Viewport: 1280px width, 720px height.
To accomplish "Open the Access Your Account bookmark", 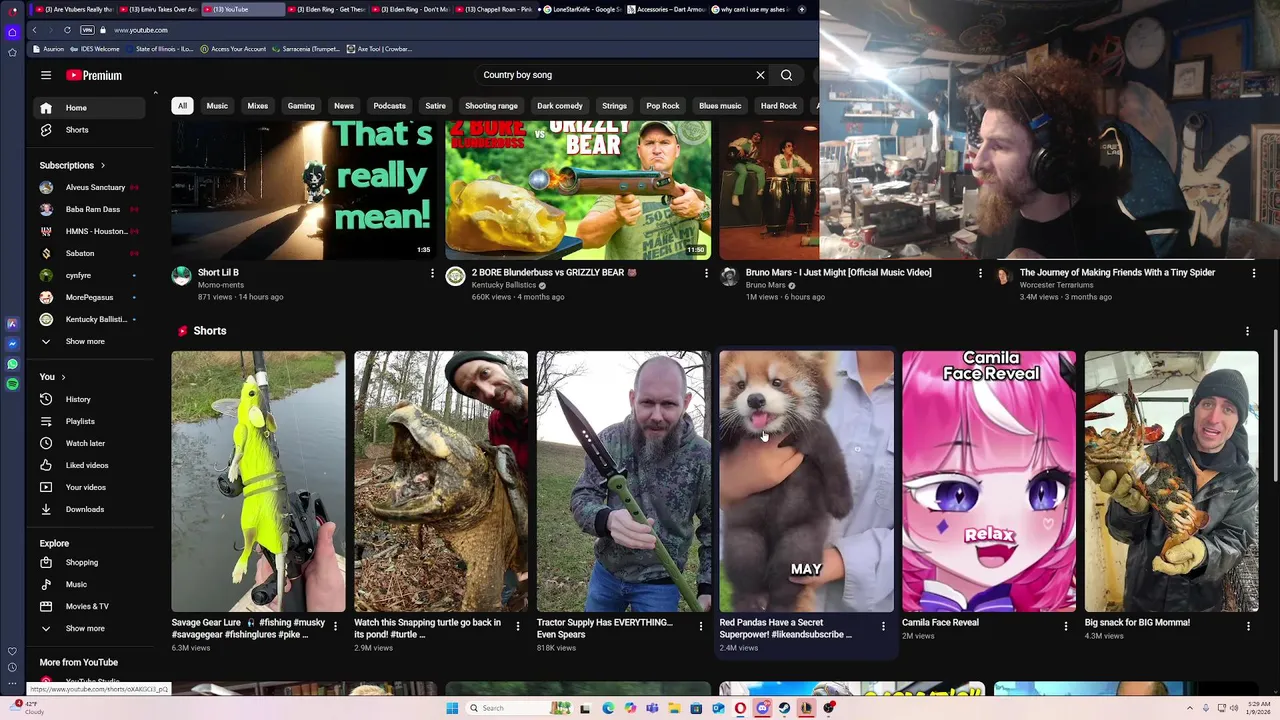I will coord(233,49).
